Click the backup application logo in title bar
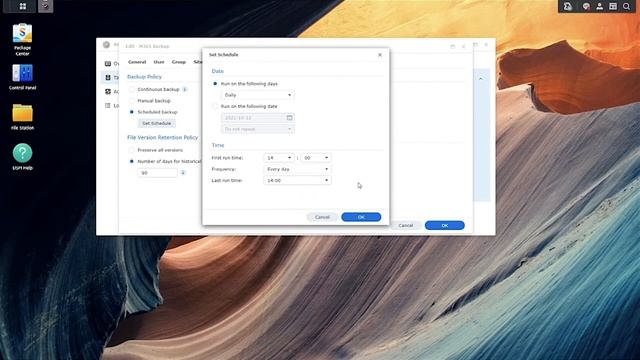Viewport: 640px width, 360px height. 106,44
